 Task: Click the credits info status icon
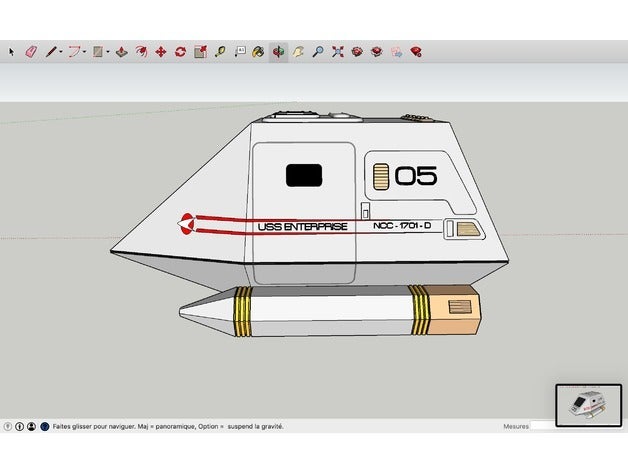pos(19,427)
